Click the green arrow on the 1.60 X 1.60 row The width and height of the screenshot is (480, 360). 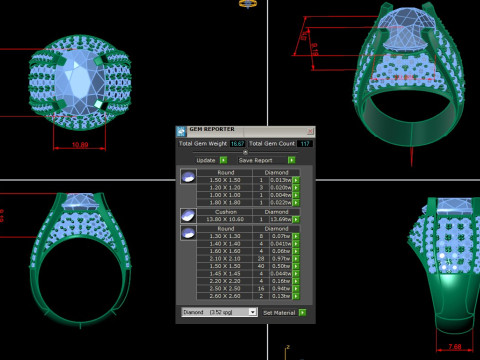pyautogui.click(x=296, y=251)
